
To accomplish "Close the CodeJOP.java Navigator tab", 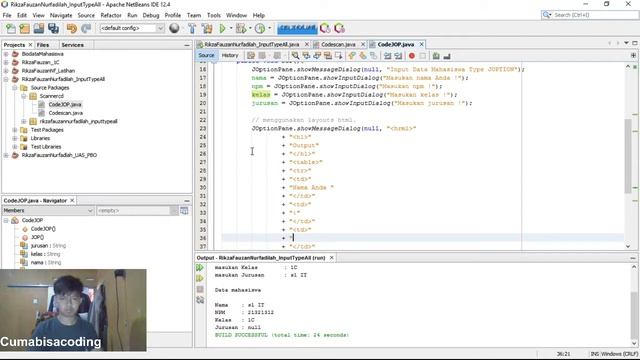I will coord(72,200).
